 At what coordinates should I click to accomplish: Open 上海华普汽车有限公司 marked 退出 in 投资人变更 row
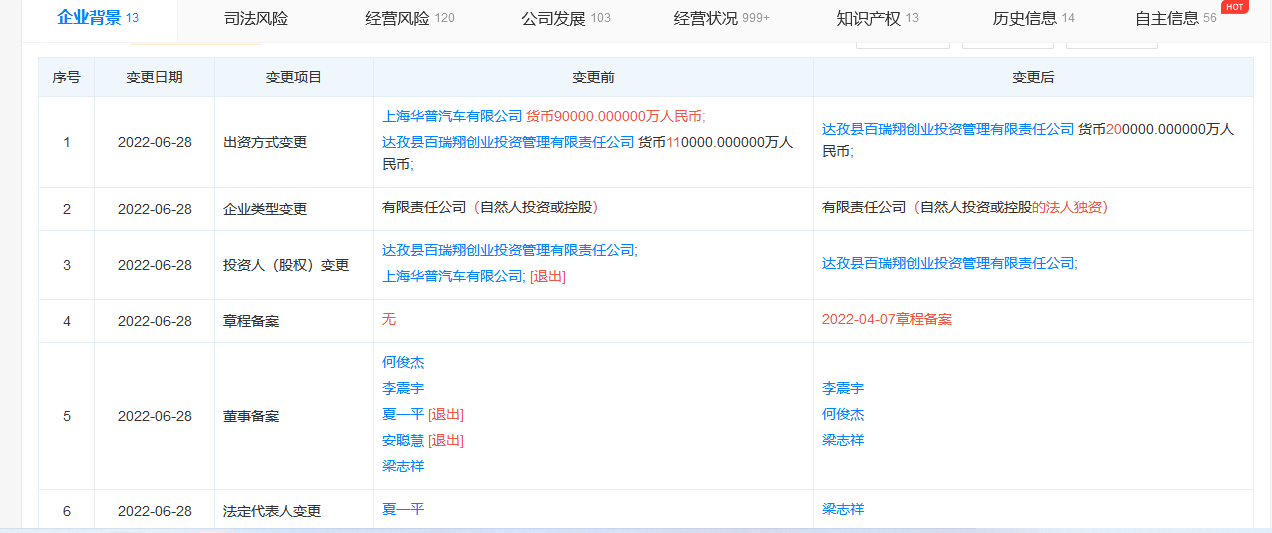452,276
